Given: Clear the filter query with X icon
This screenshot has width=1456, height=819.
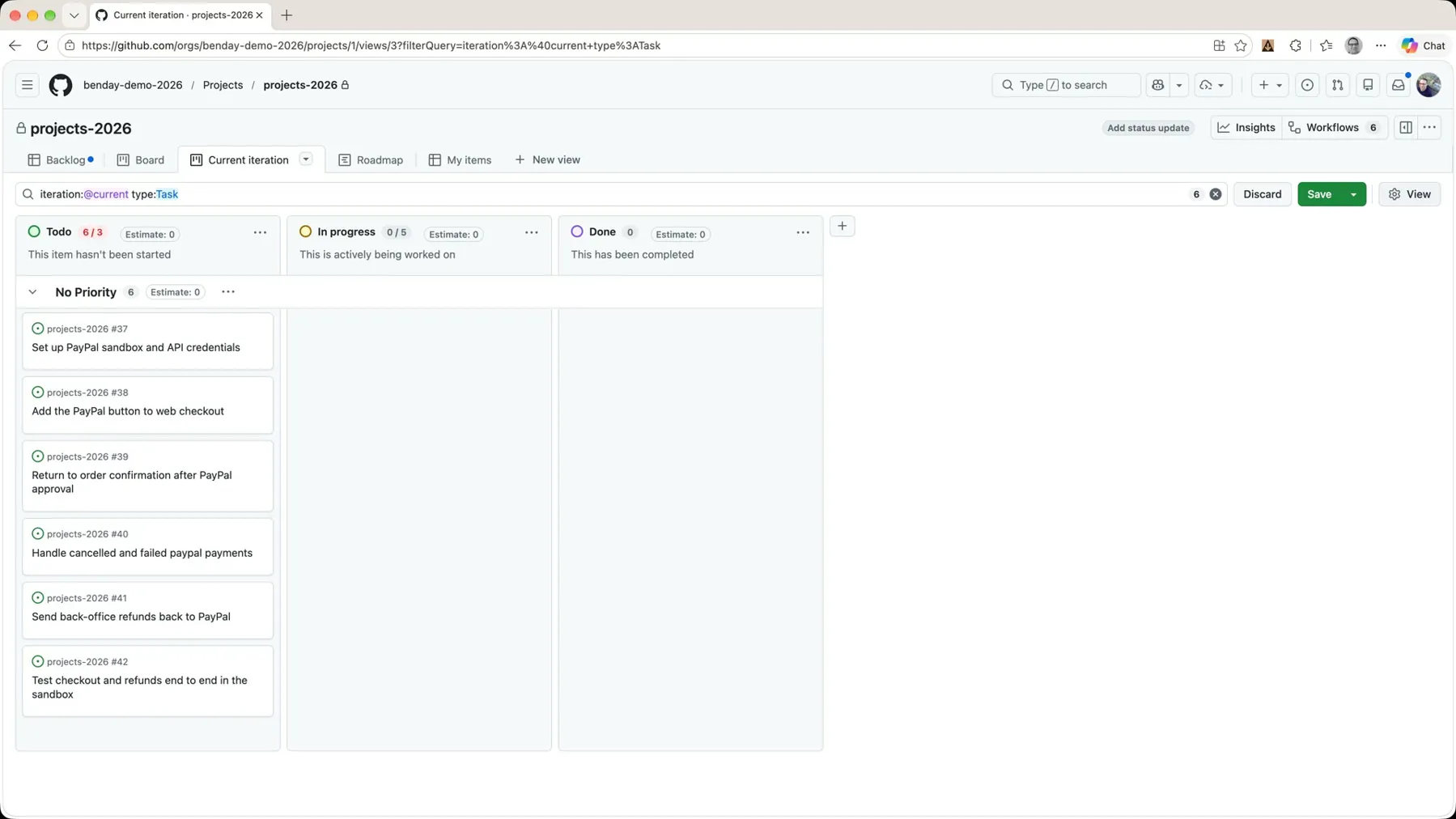Looking at the screenshot, I should pyautogui.click(x=1216, y=194).
